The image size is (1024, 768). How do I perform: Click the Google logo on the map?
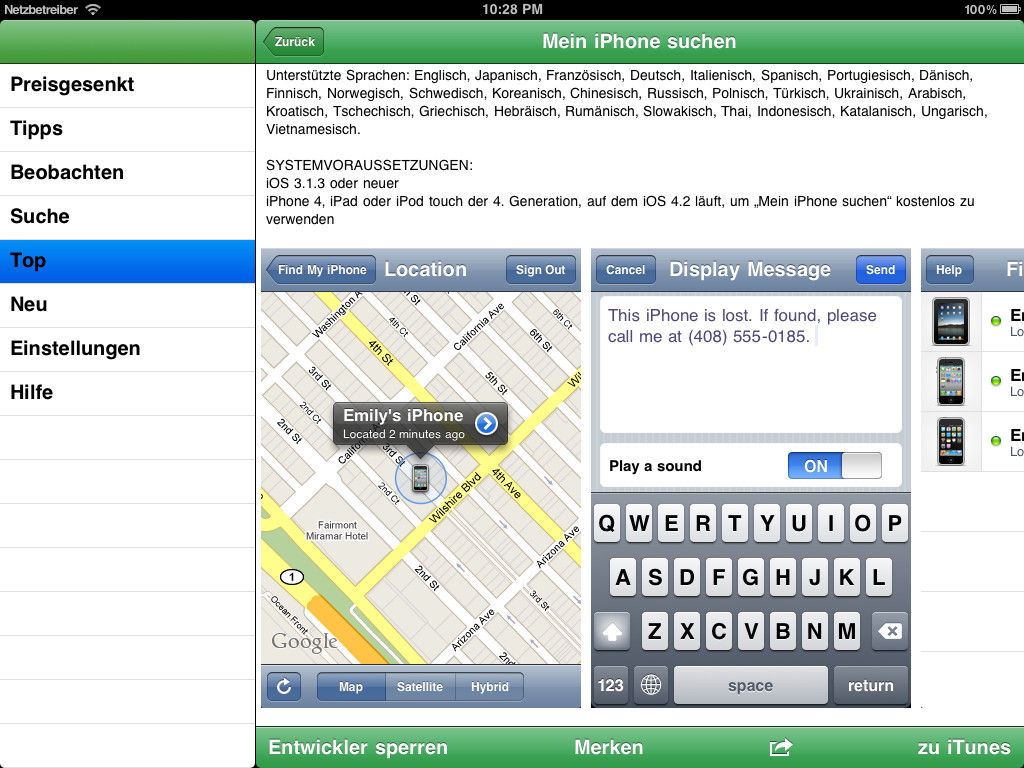tap(304, 642)
